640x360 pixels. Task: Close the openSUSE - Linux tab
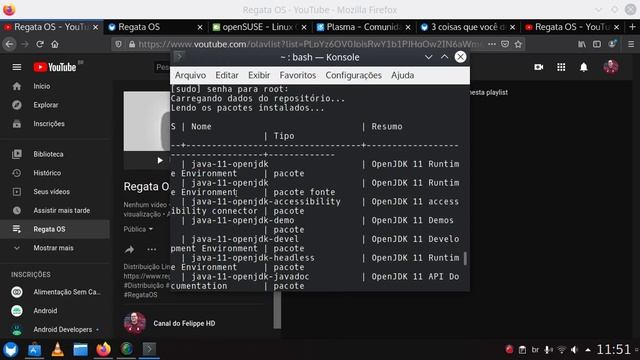pos(304,27)
